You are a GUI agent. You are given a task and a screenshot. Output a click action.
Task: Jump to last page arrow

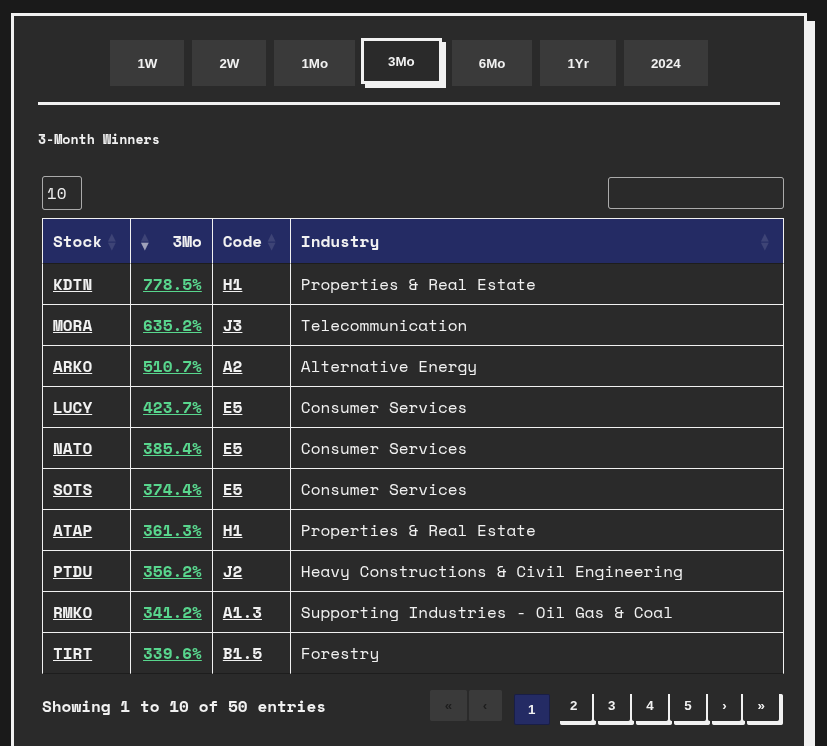click(762, 706)
